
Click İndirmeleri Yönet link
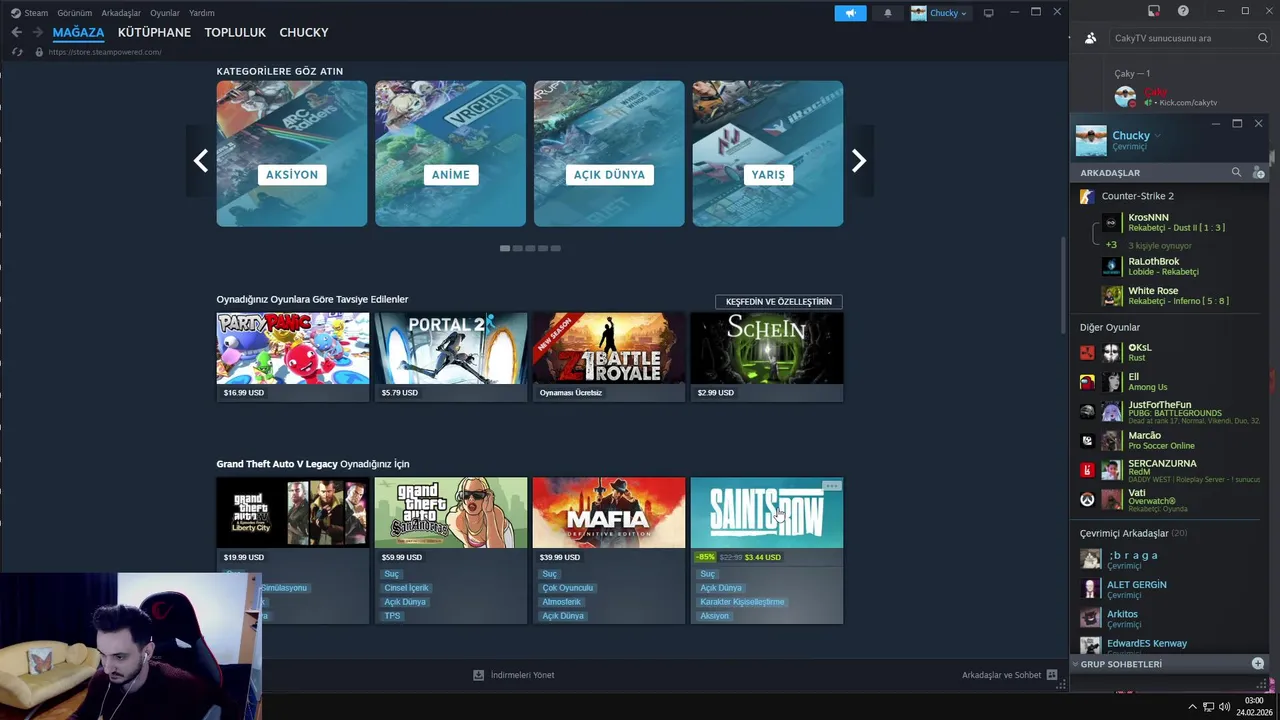(x=522, y=675)
